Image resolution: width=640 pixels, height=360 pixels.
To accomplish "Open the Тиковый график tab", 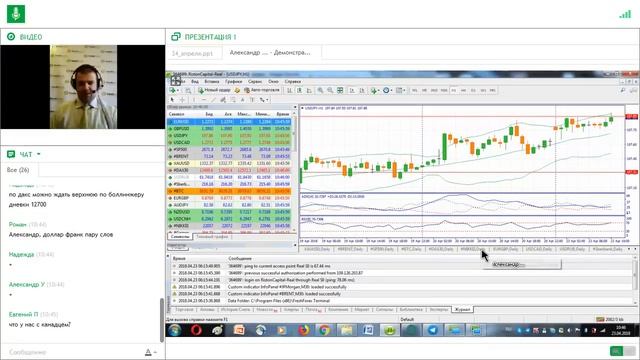I will [213, 237].
